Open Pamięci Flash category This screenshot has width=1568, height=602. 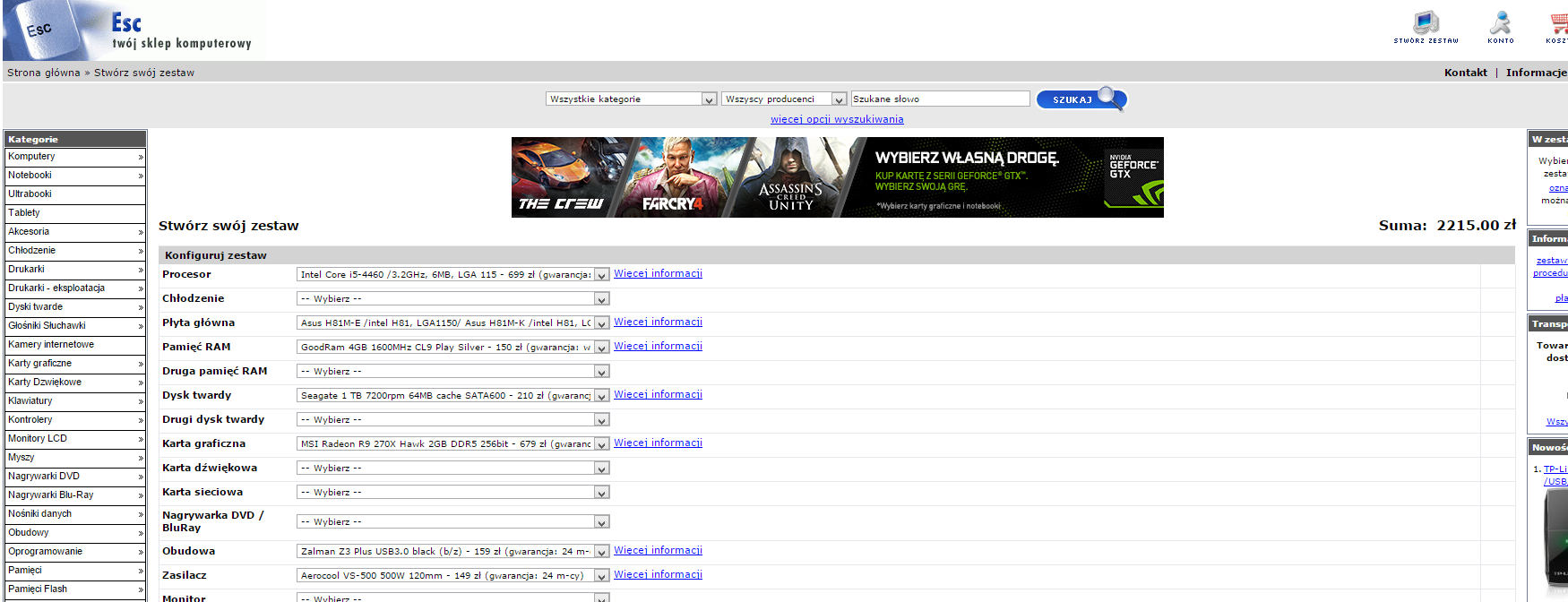pos(75,589)
